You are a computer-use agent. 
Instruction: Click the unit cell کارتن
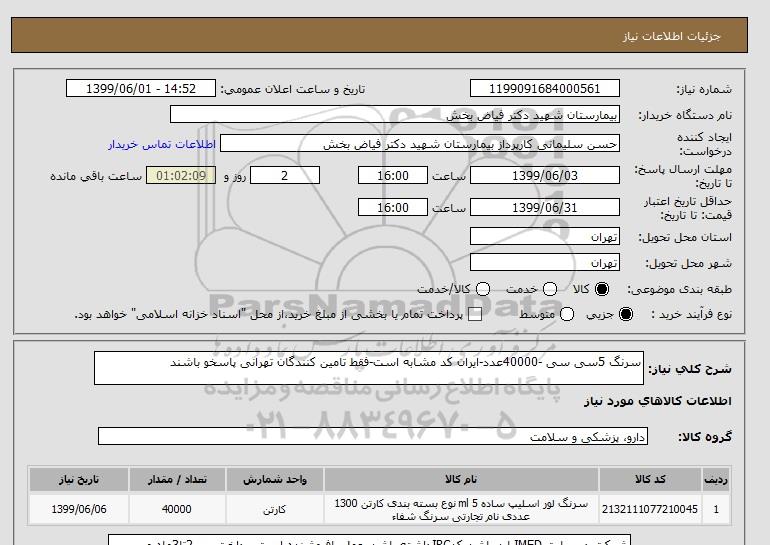[275, 509]
